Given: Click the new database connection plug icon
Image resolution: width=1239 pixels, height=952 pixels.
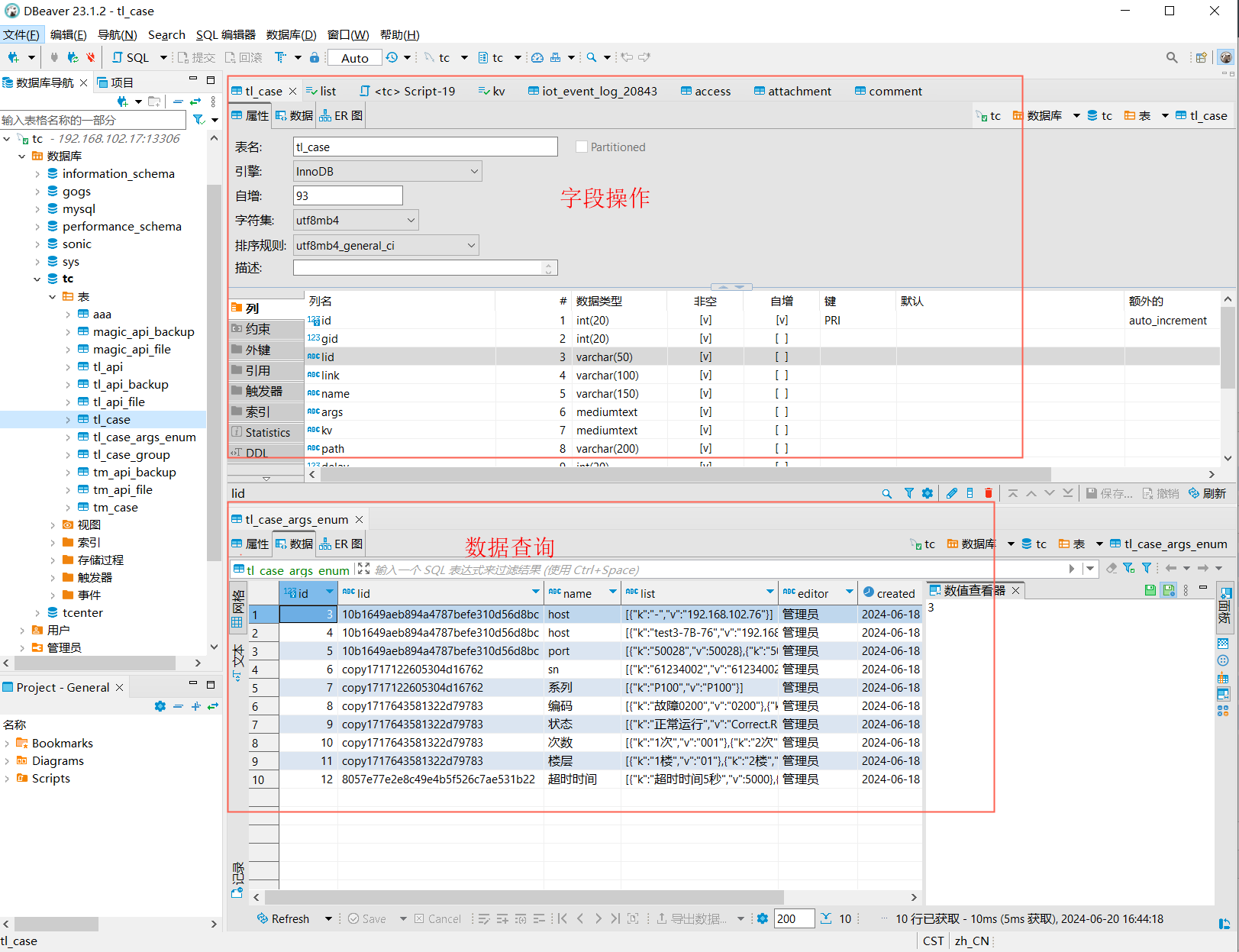Looking at the screenshot, I should [13, 57].
